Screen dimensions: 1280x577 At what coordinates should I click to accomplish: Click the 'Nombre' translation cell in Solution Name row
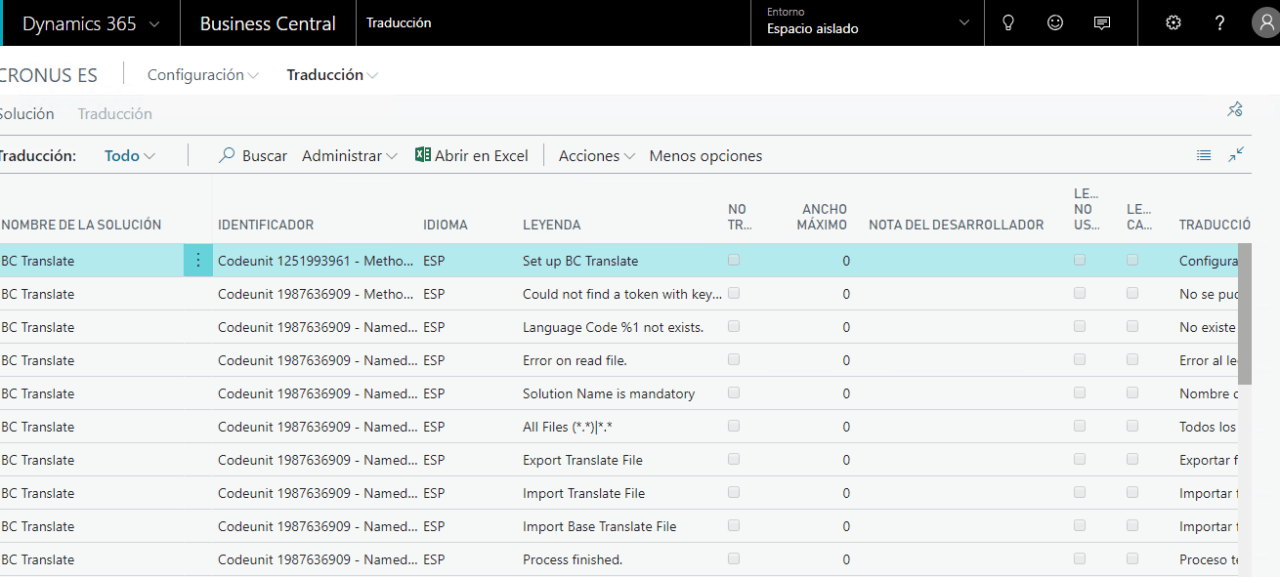point(1208,394)
